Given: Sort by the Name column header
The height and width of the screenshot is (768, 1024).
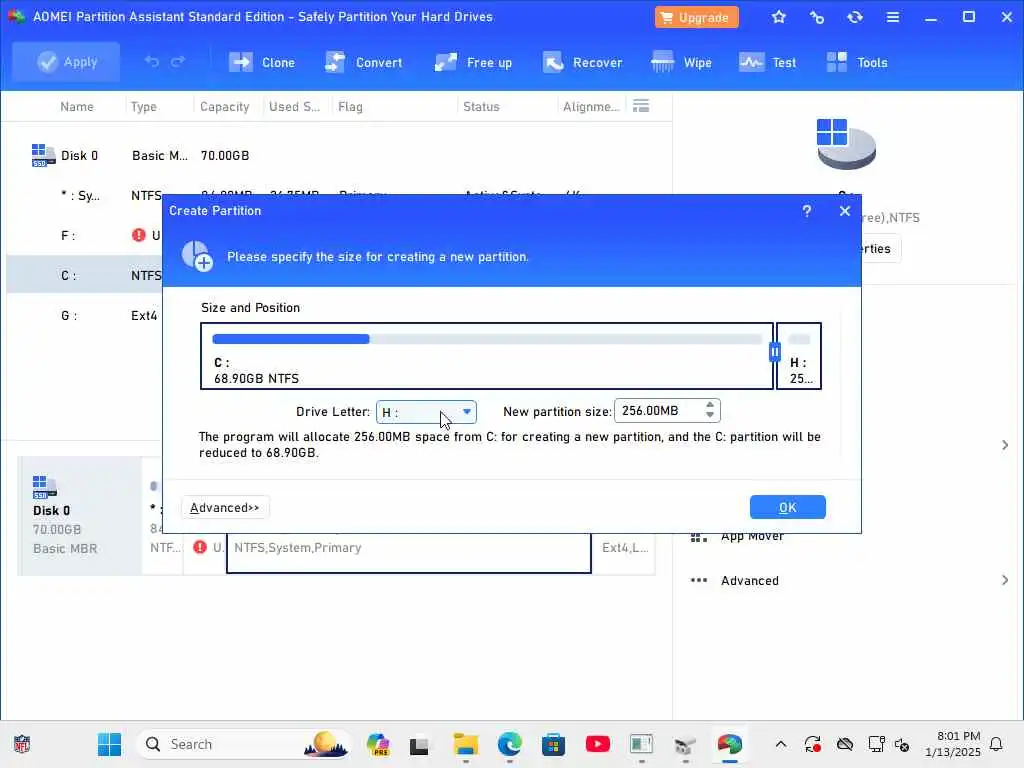Looking at the screenshot, I should pyautogui.click(x=76, y=106).
